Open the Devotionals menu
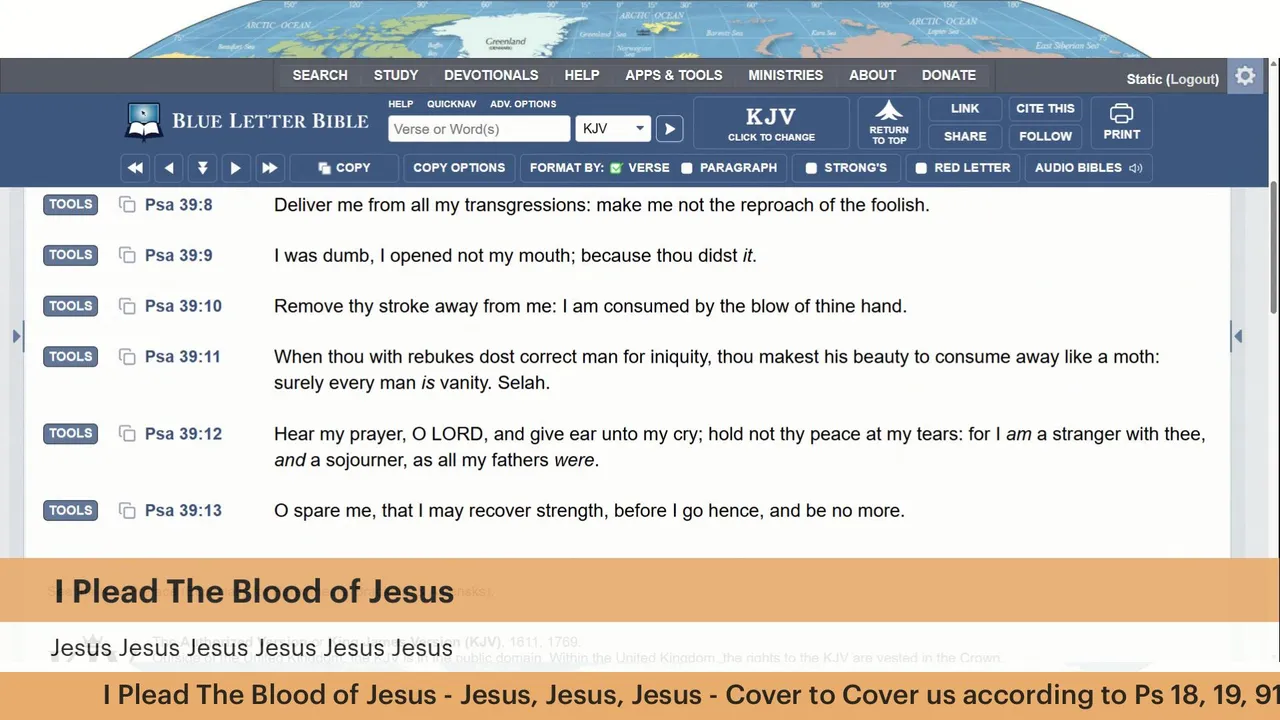This screenshot has width=1280, height=720. [491, 75]
